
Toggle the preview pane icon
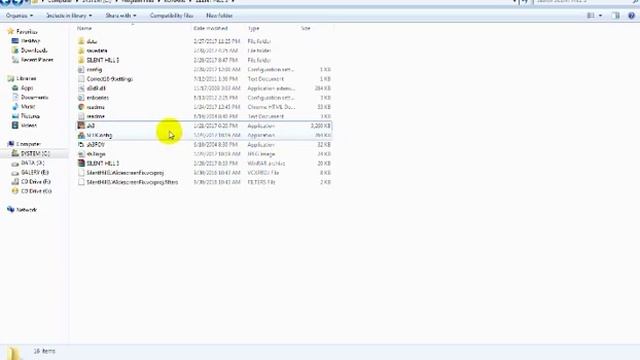click(616, 16)
